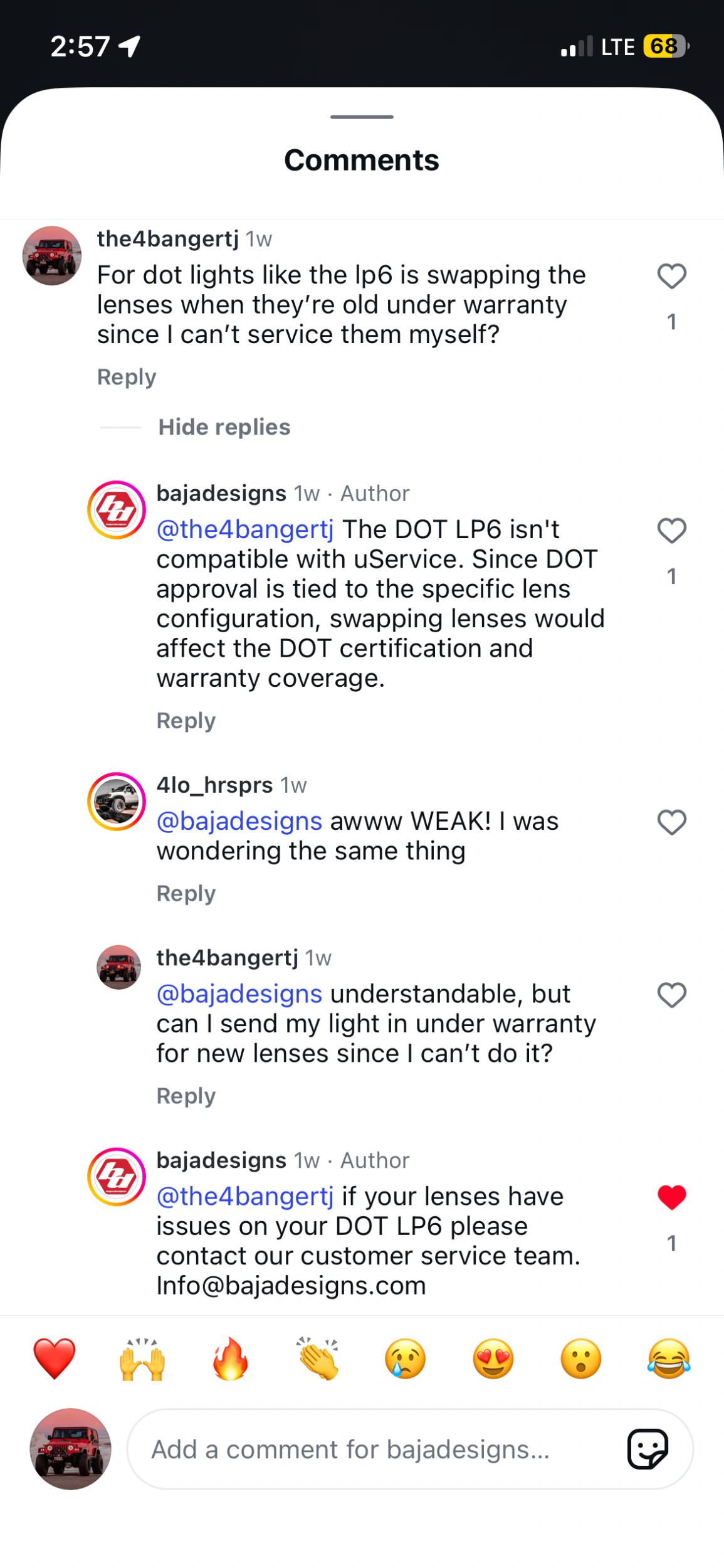Screen dimensions: 724x1568
Task: Tap the raised hands emoji reaction
Action: pos(142,1359)
